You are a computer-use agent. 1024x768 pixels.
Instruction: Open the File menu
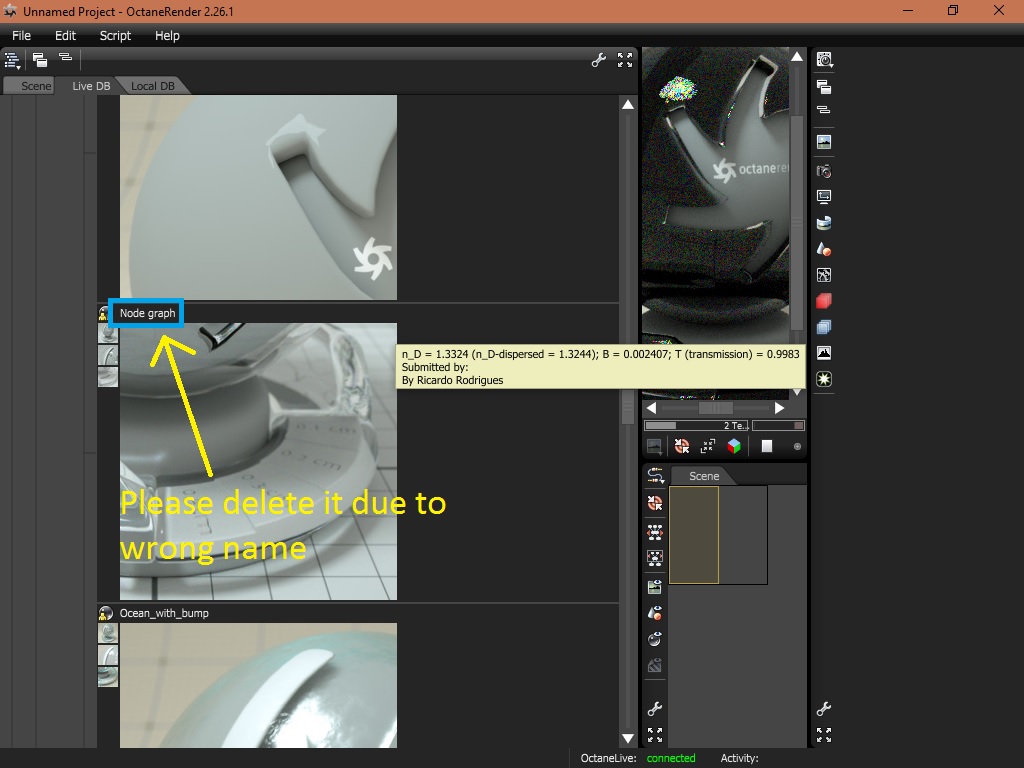(x=22, y=36)
